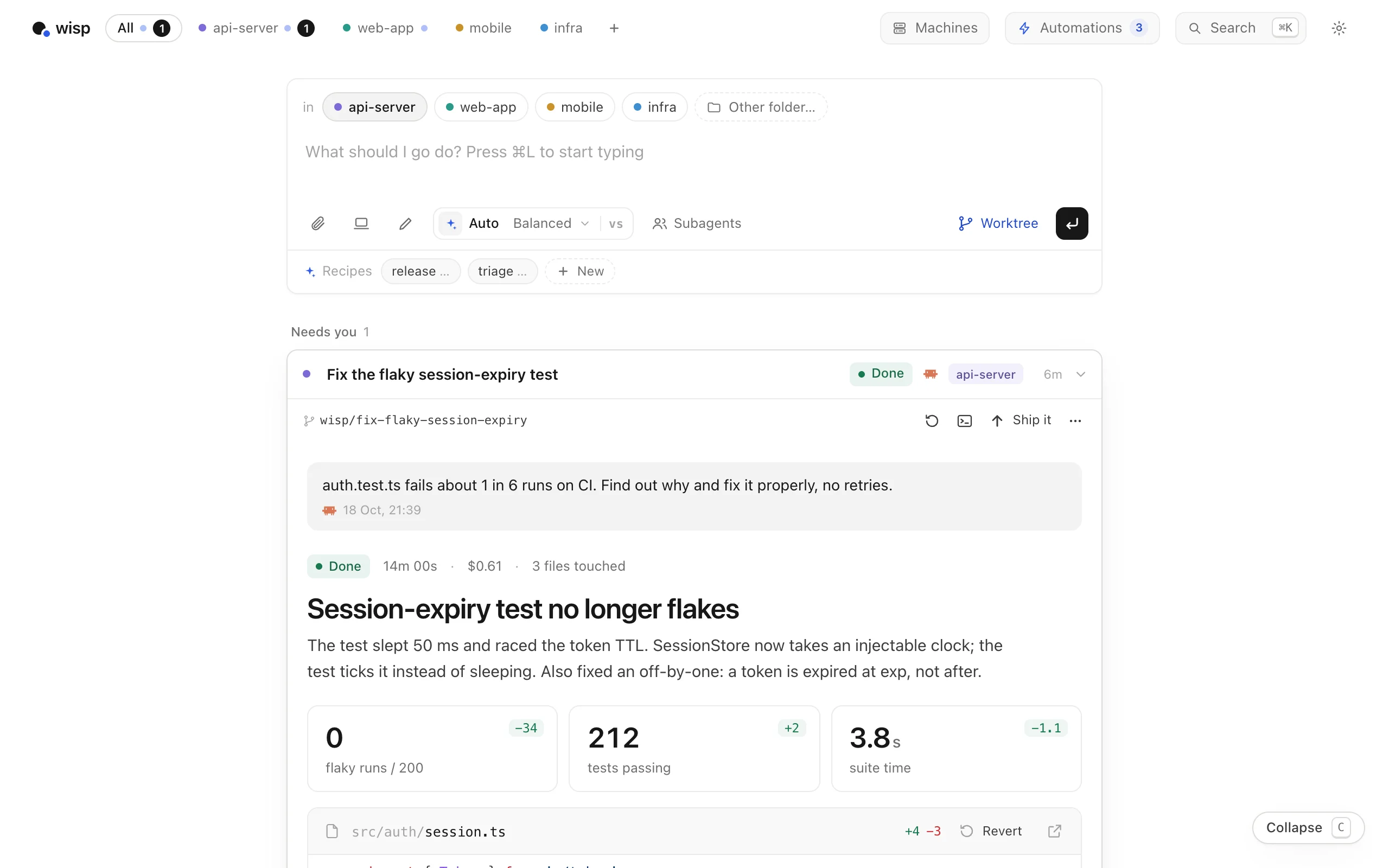Click the Ship it button
This screenshot has width=1389, height=868.
tap(1021, 420)
